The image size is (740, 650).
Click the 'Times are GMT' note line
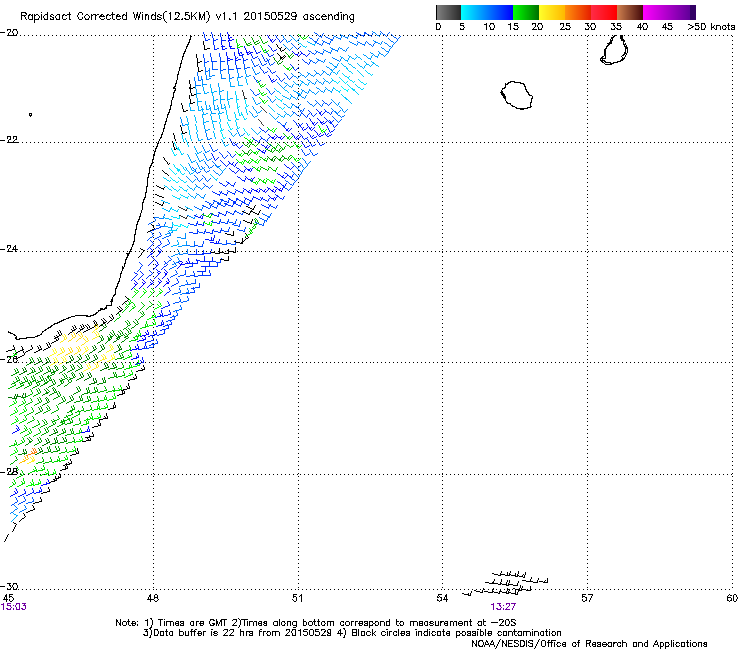click(315, 623)
